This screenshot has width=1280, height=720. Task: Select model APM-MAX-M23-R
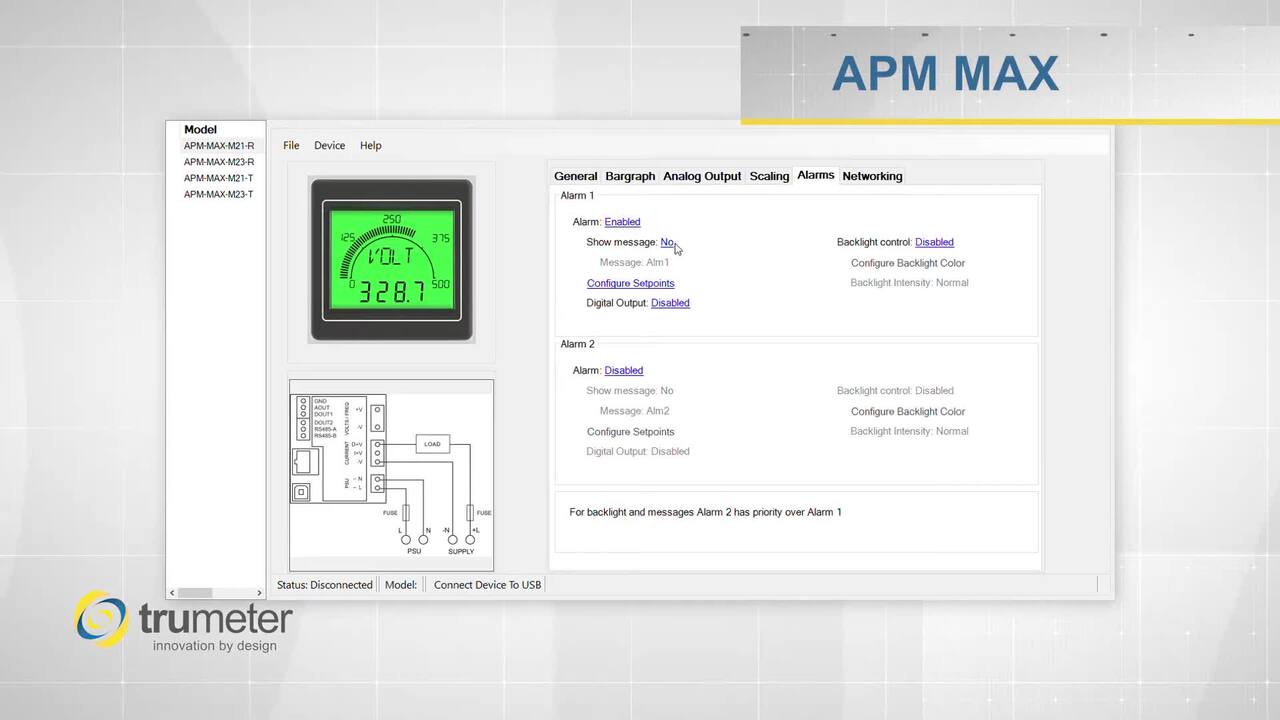219,162
